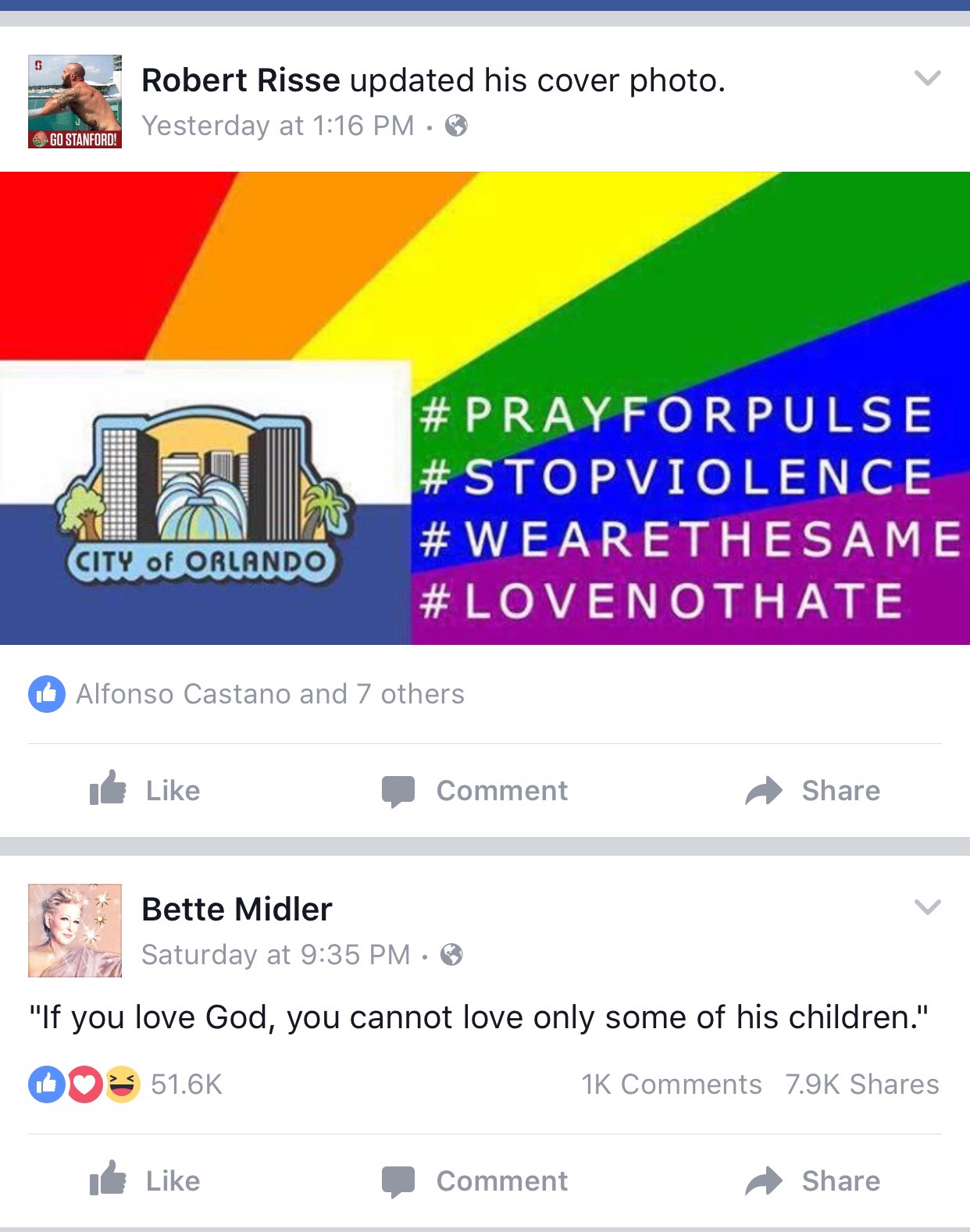Expand options chevron on Bette Midler's post
Image resolution: width=970 pixels, height=1232 pixels.
(927, 906)
